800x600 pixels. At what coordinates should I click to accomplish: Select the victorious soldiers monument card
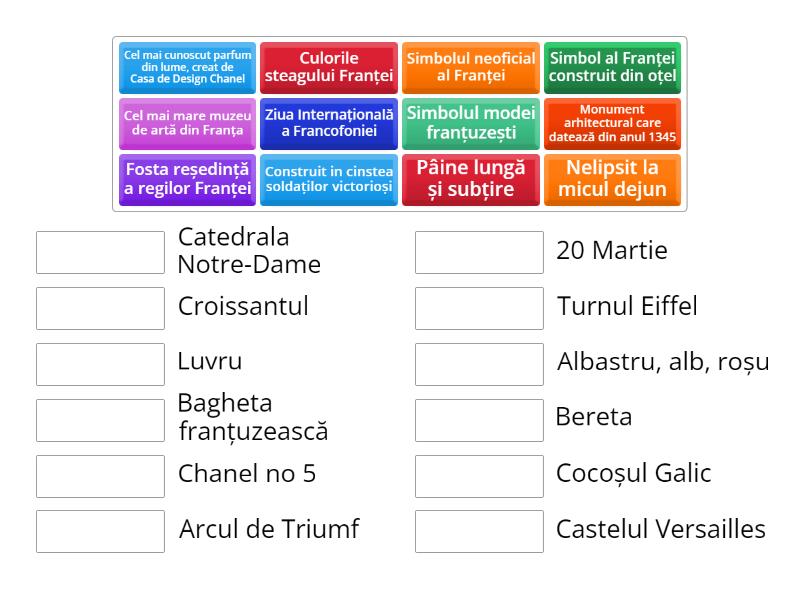tap(329, 180)
